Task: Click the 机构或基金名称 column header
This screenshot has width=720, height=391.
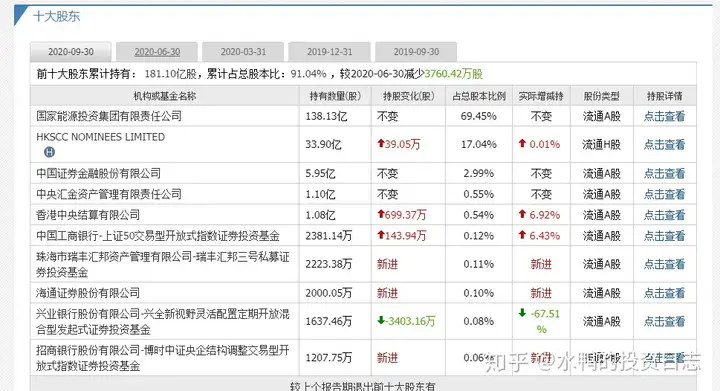Action: [x=164, y=96]
